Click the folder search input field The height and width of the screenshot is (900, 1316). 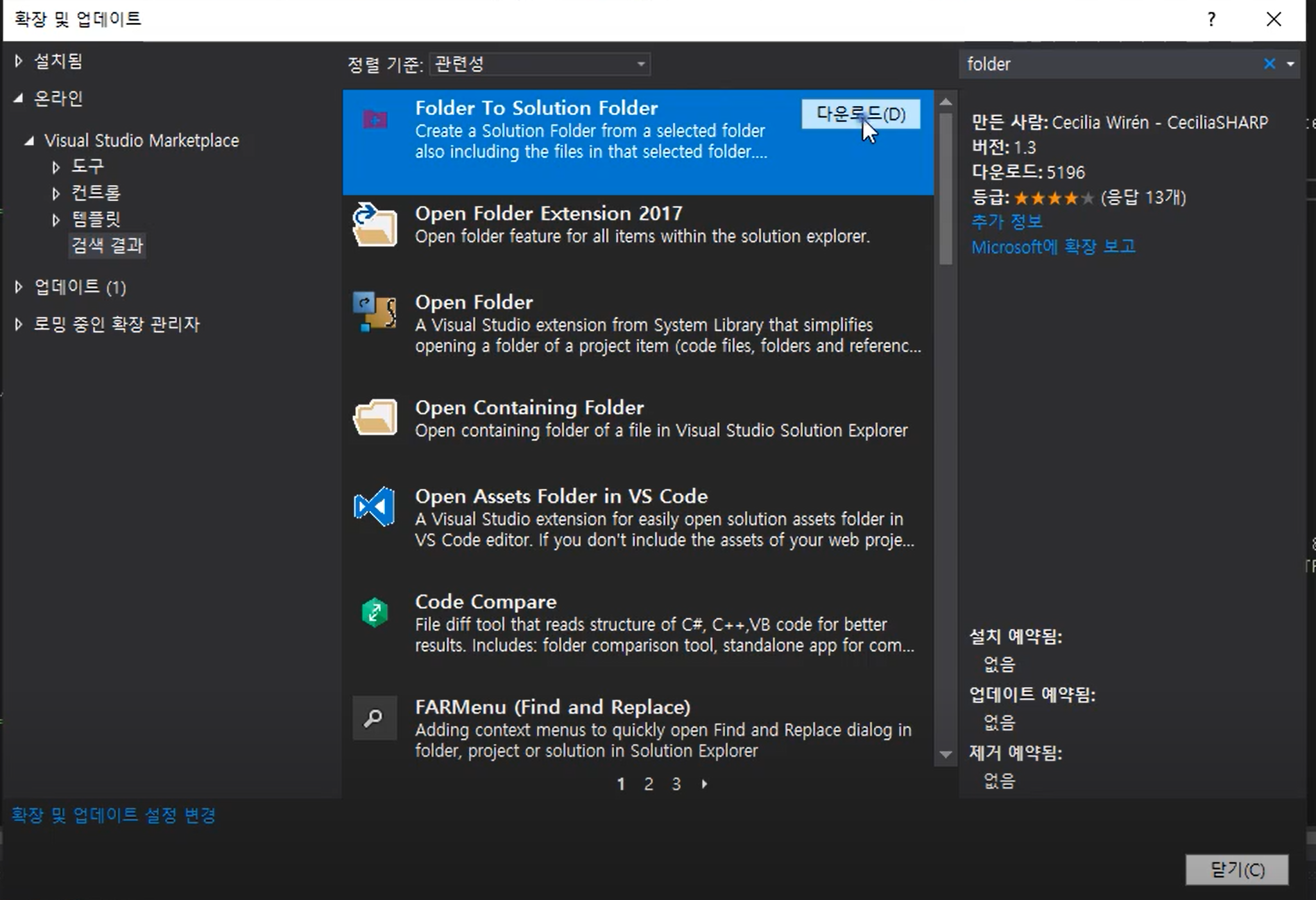[x=1111, y=64]
